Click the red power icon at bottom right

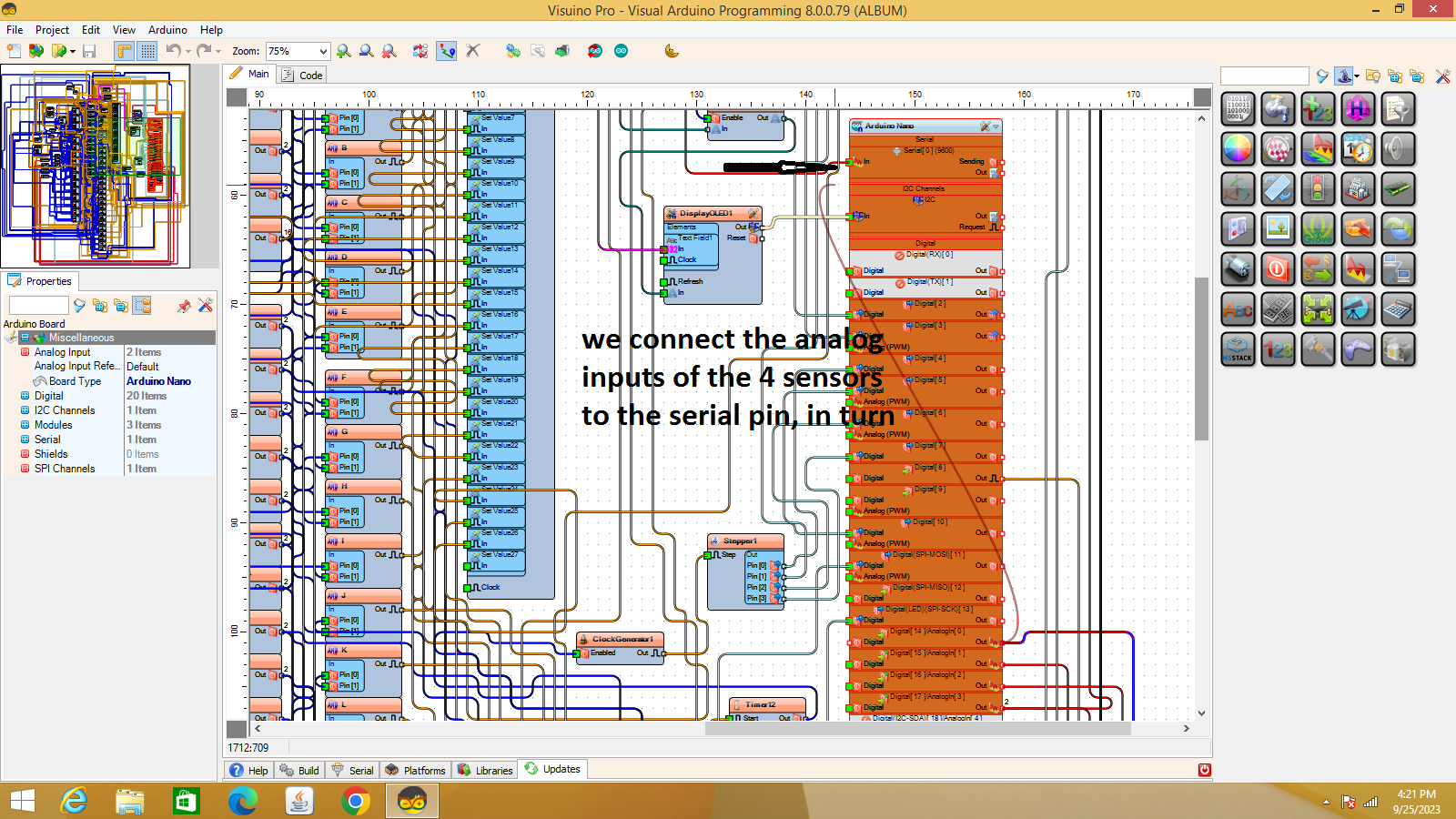click(1204, 770)
